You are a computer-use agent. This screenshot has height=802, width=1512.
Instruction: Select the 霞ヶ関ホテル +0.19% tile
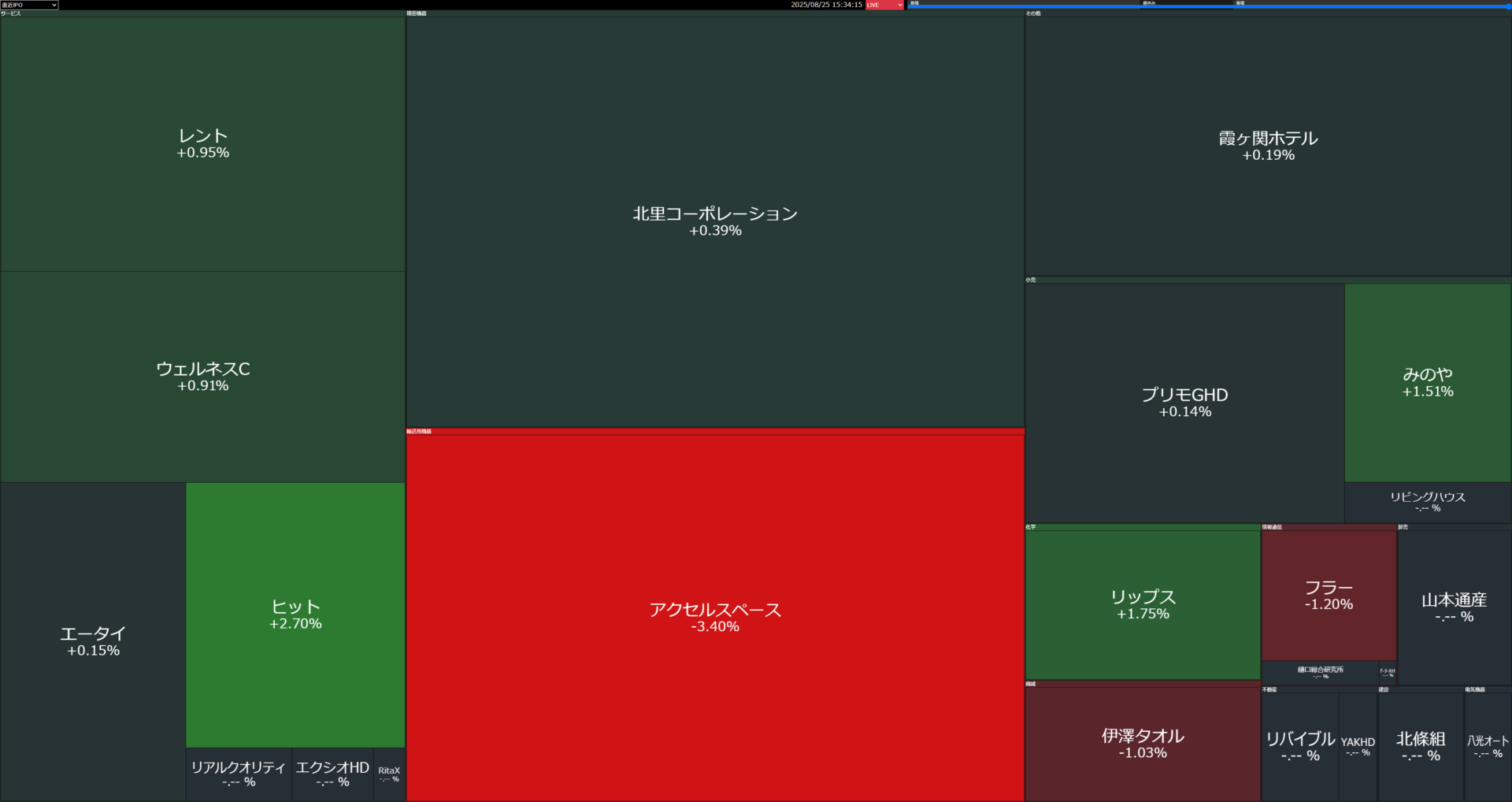[1268, 146]
